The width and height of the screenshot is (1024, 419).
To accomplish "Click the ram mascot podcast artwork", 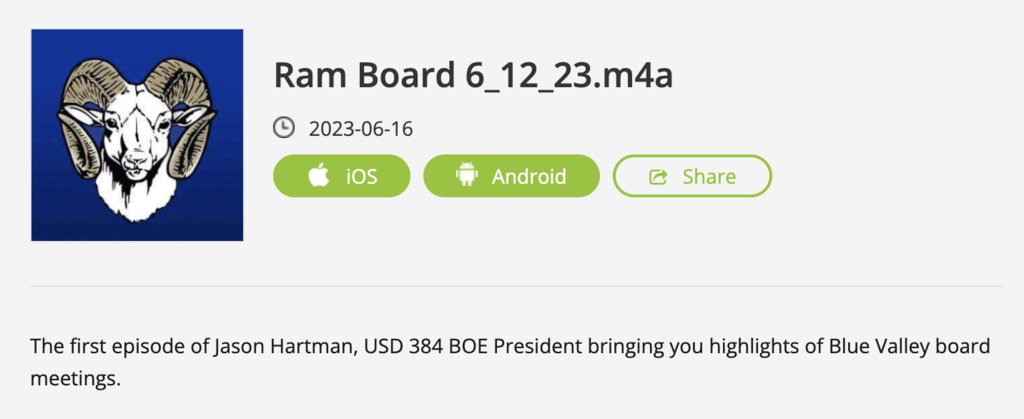I will pos(137,135).
